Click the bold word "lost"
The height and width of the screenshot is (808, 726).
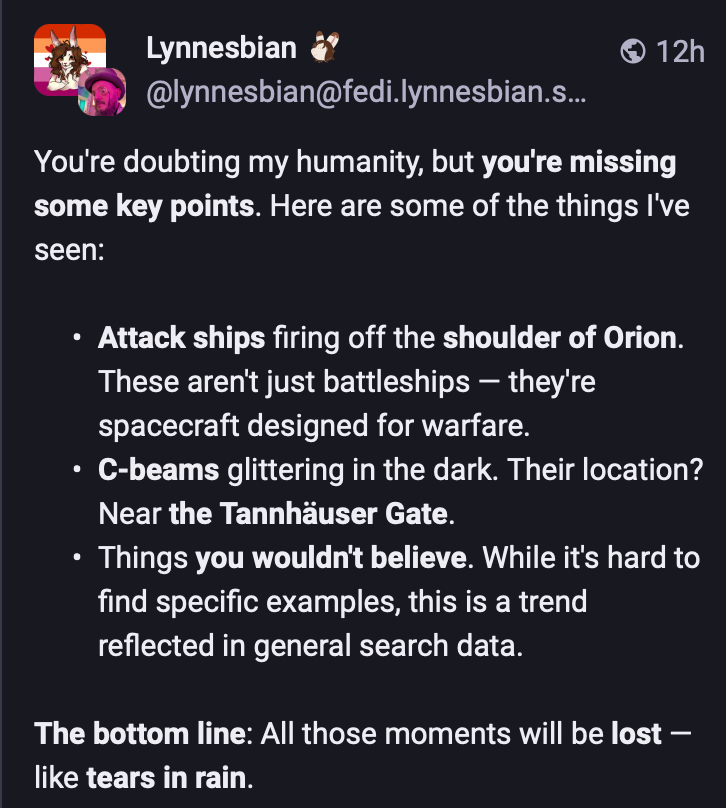click(x=636, y=733)
